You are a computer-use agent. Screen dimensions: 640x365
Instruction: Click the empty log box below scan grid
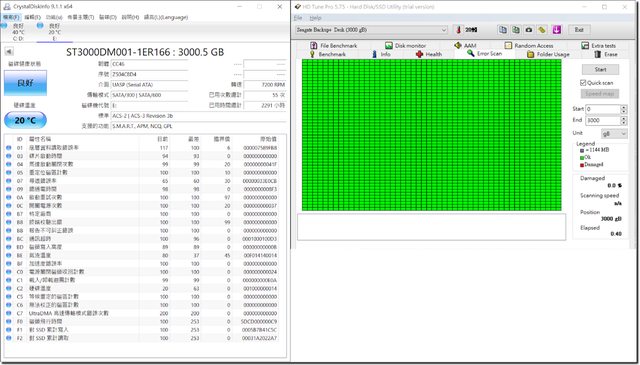(431, 227)
